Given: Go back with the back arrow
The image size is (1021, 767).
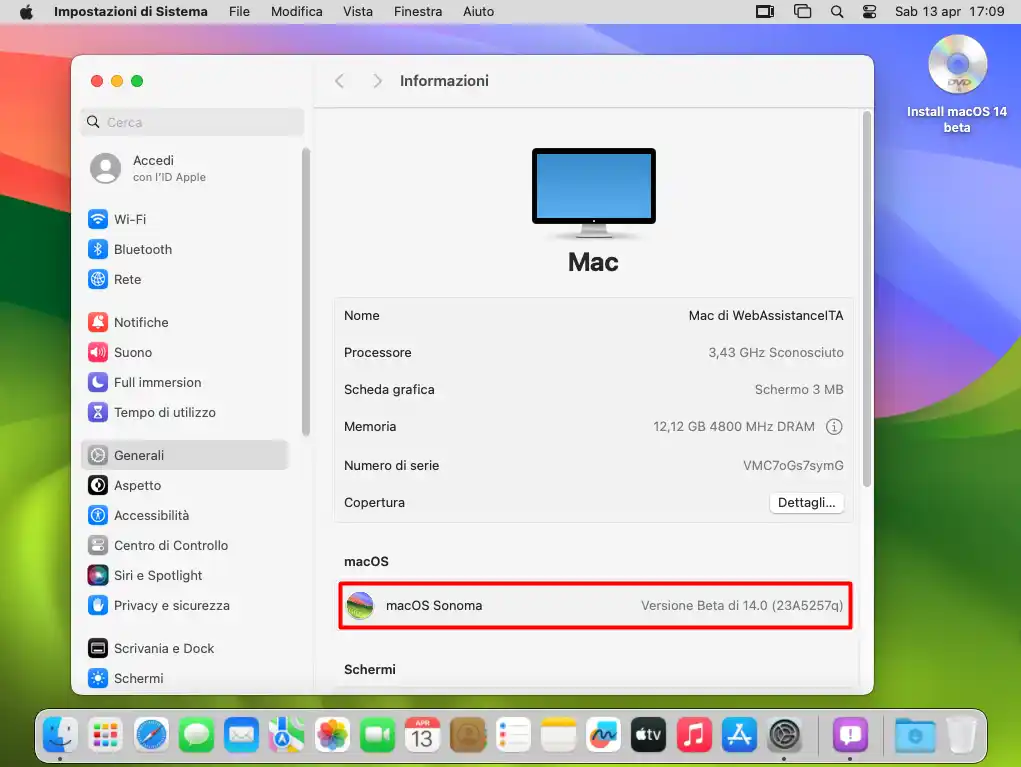Looking at the screenshot, I should point(339,81).
